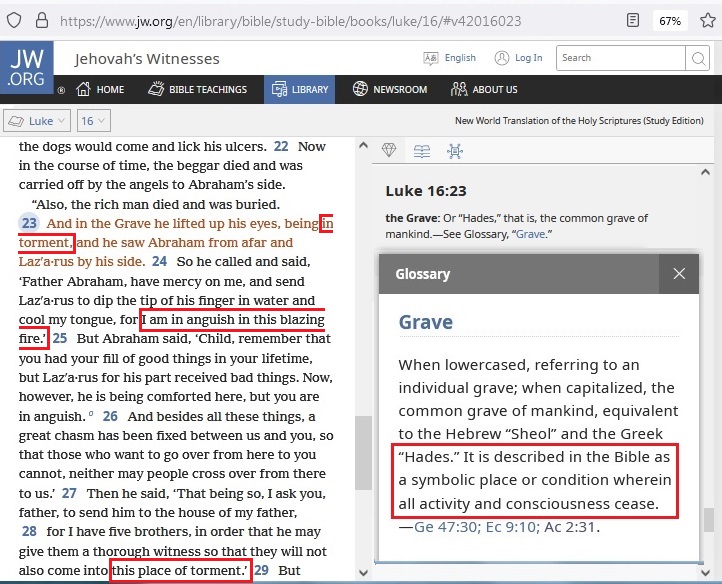The width and height of the screenshot is (722, 584).
Task: Close the Glossary popup
Action: pyautogui.click(x=679, y=274)
